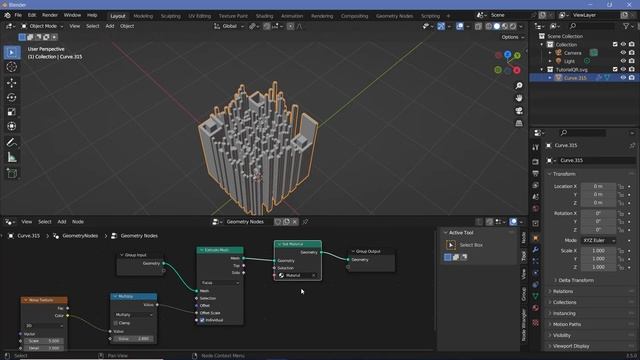This screenshot has width=640, height=360.
Task: Click the Multiply node Value field
Action: [x=134, y=339]
